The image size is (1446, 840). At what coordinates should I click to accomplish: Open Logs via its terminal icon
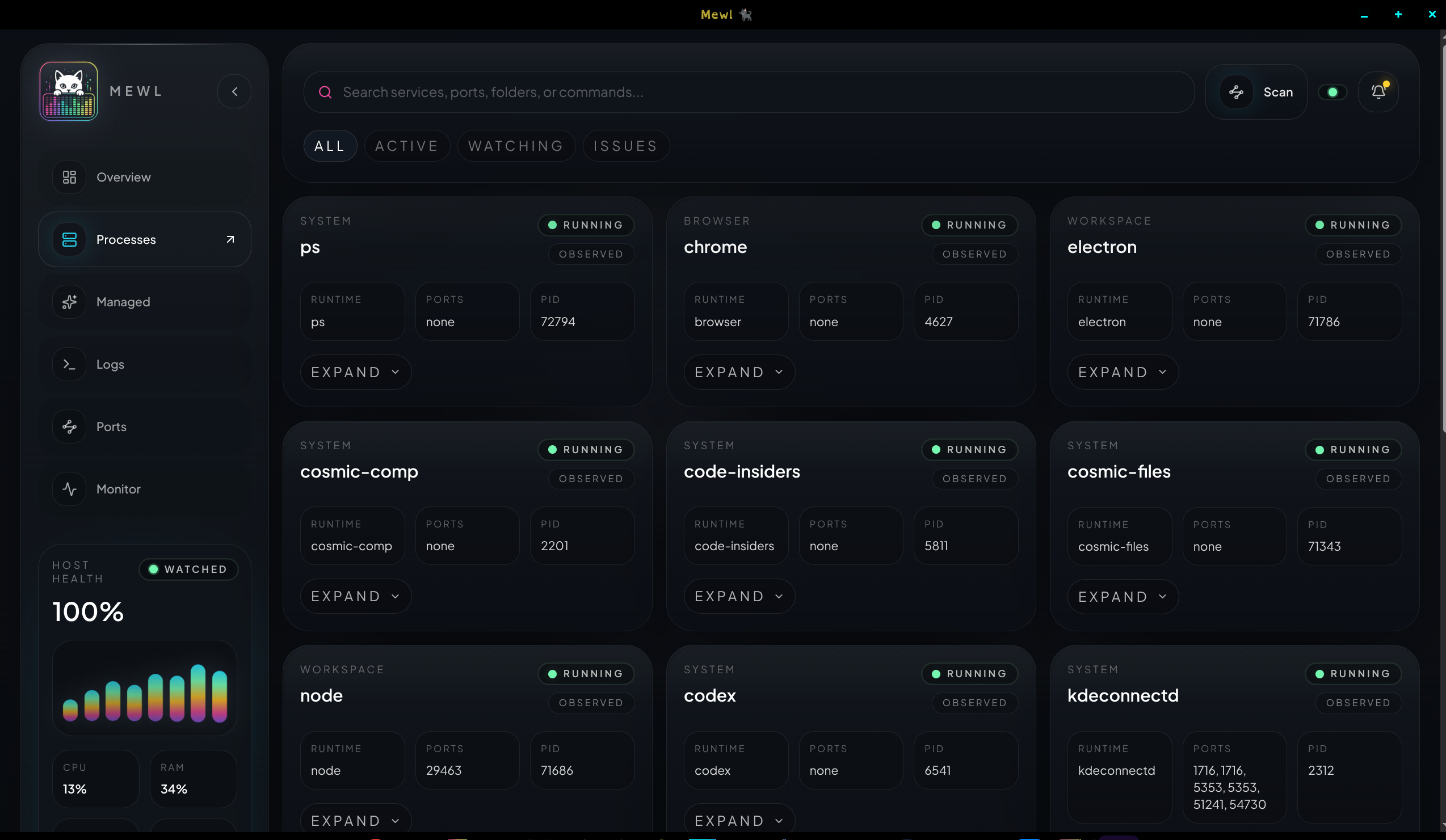pyautogui.click(x=69, y=364)
